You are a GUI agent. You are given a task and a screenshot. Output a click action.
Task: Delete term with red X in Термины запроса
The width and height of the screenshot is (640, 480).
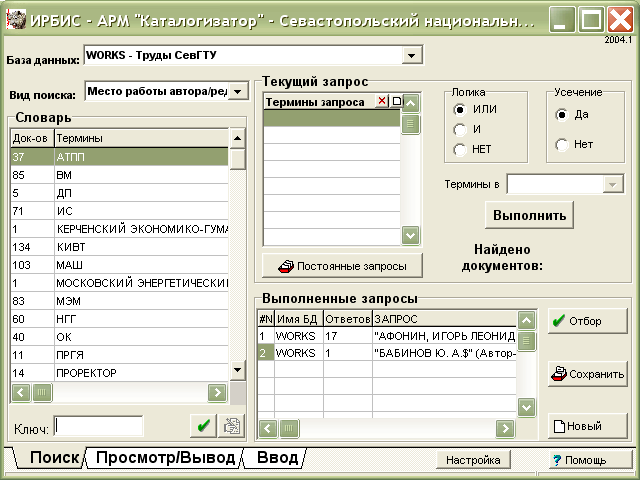pos(382,101)
